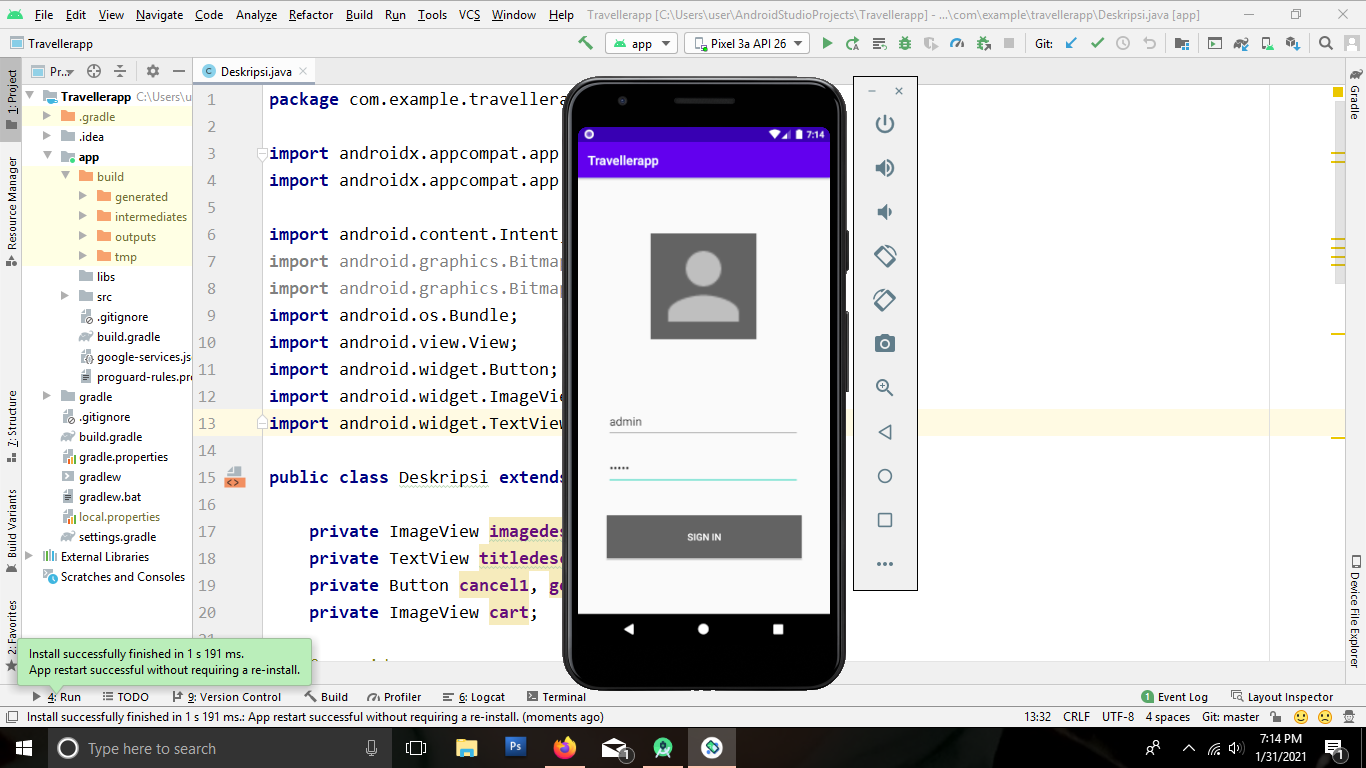Click SIGN IN button in emulator
Screen dimensions: 1366x768
(704, 537)
